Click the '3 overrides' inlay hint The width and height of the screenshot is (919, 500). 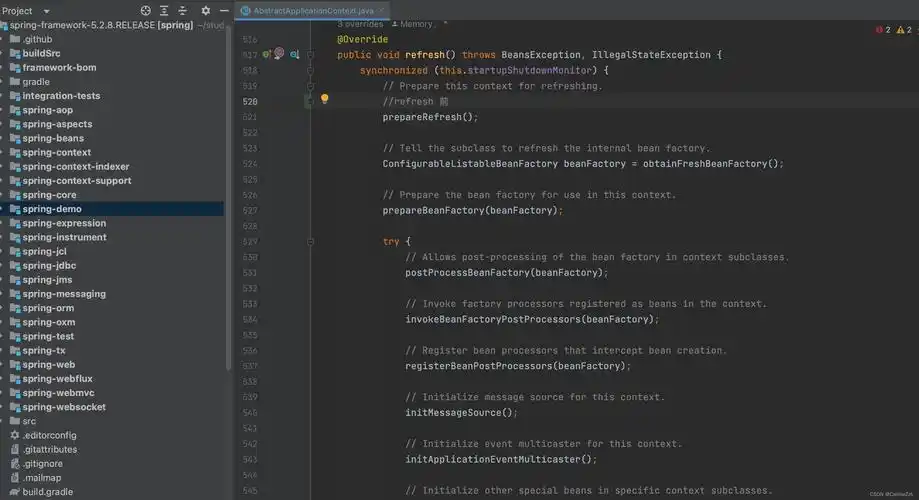(360, 23)
